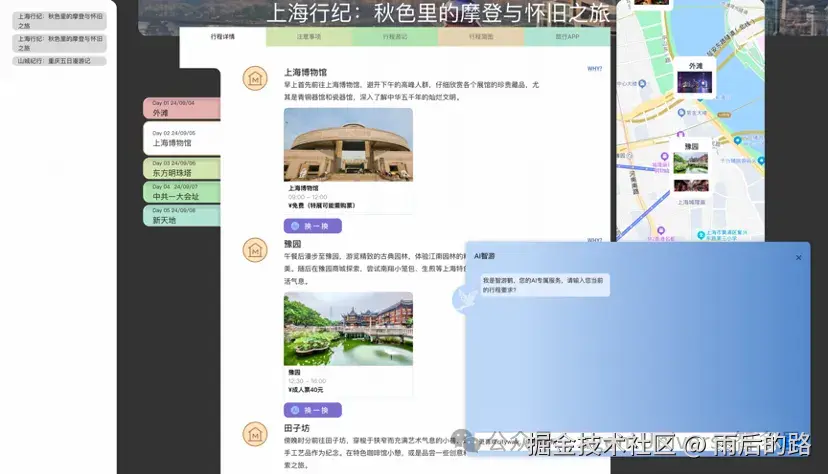Select the Day 01 外滩 card

click(182, 108)
